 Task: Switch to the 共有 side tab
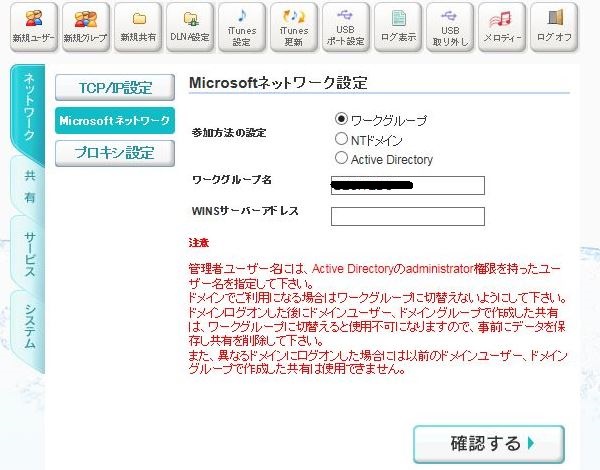(29, 187)
